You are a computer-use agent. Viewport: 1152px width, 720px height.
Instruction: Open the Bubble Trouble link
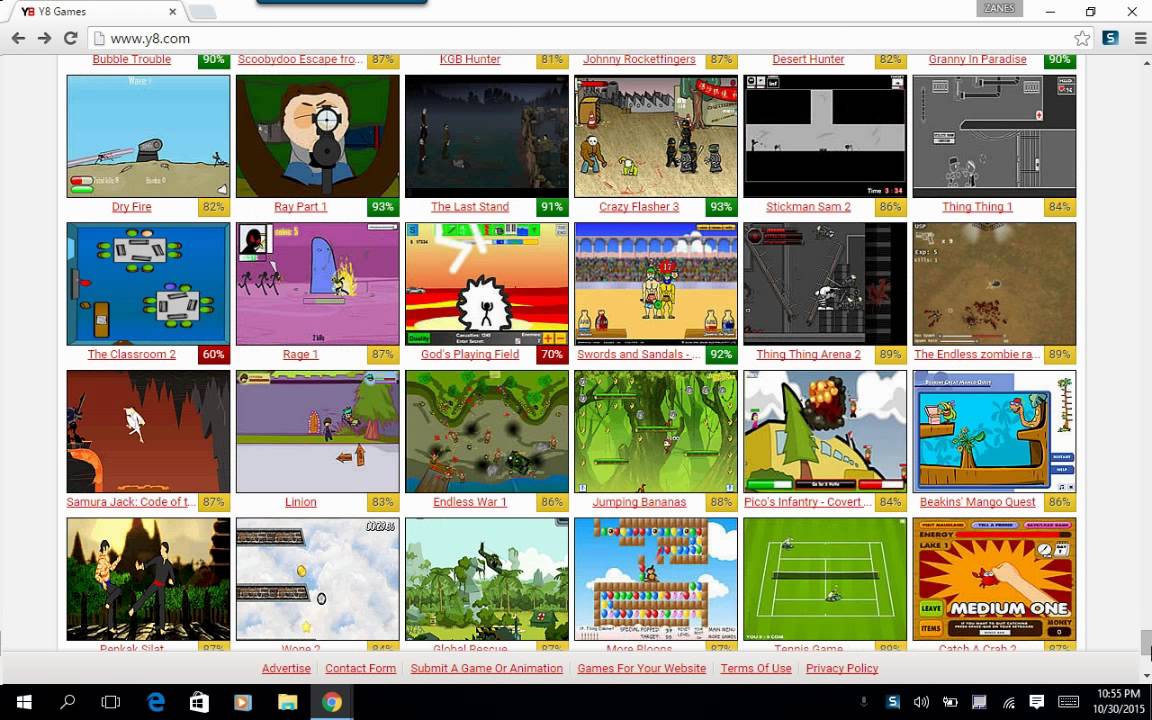[x=132, y=60]
